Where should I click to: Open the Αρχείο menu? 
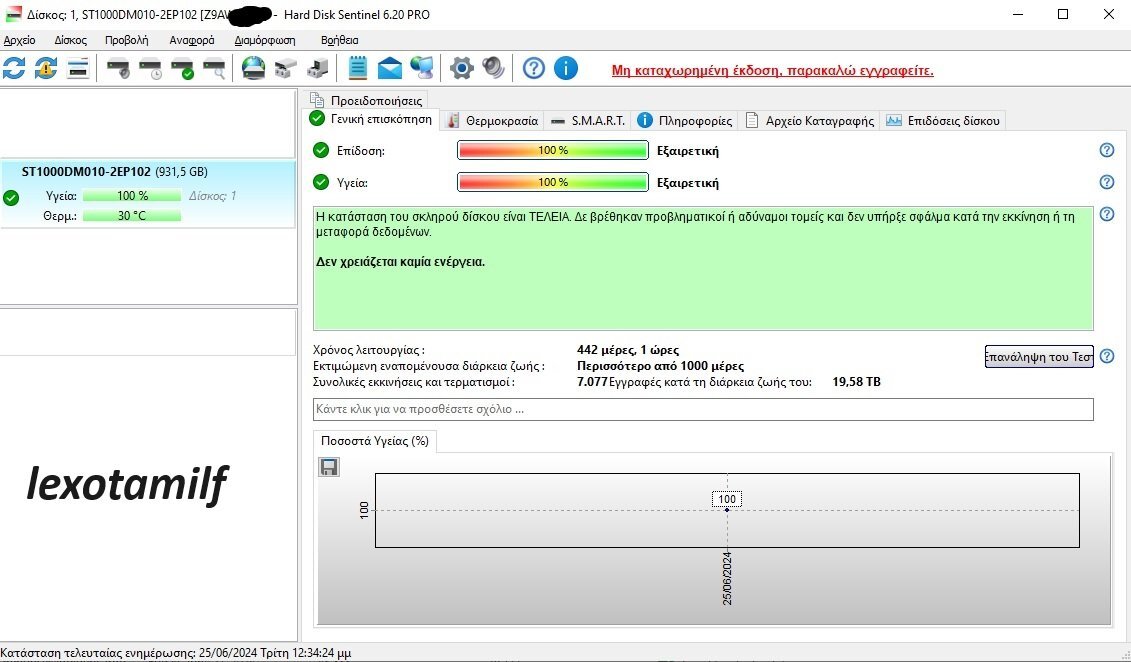click(x=19, y=40)
